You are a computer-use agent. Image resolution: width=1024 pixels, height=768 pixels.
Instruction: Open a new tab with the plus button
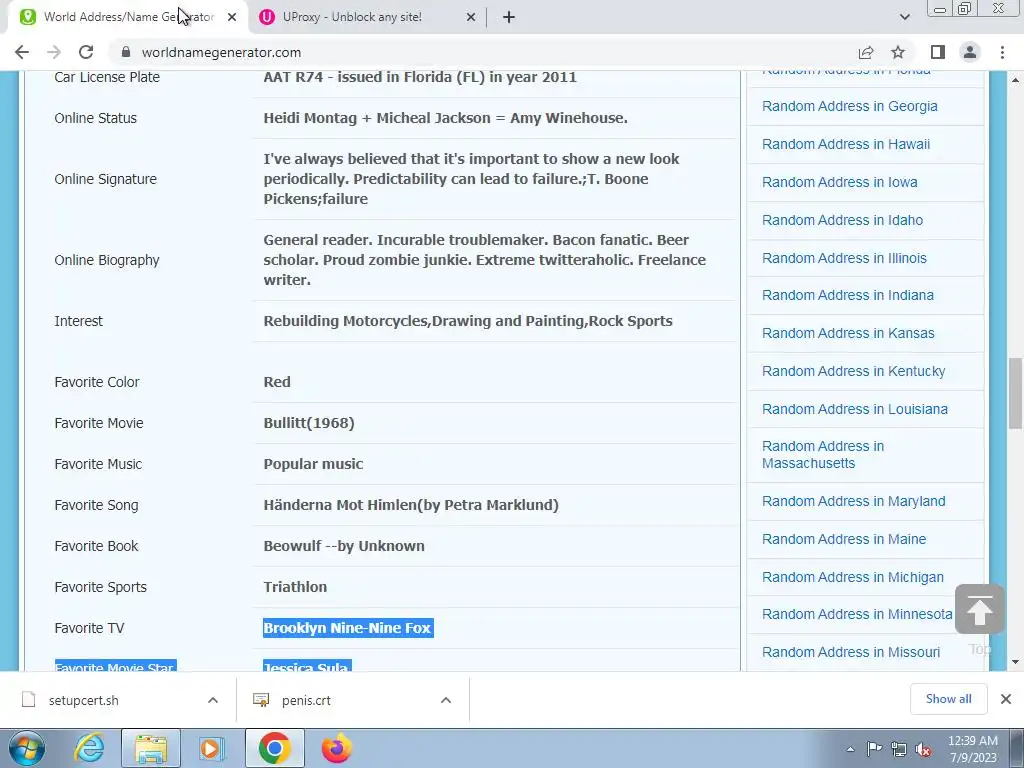(509, 17)
